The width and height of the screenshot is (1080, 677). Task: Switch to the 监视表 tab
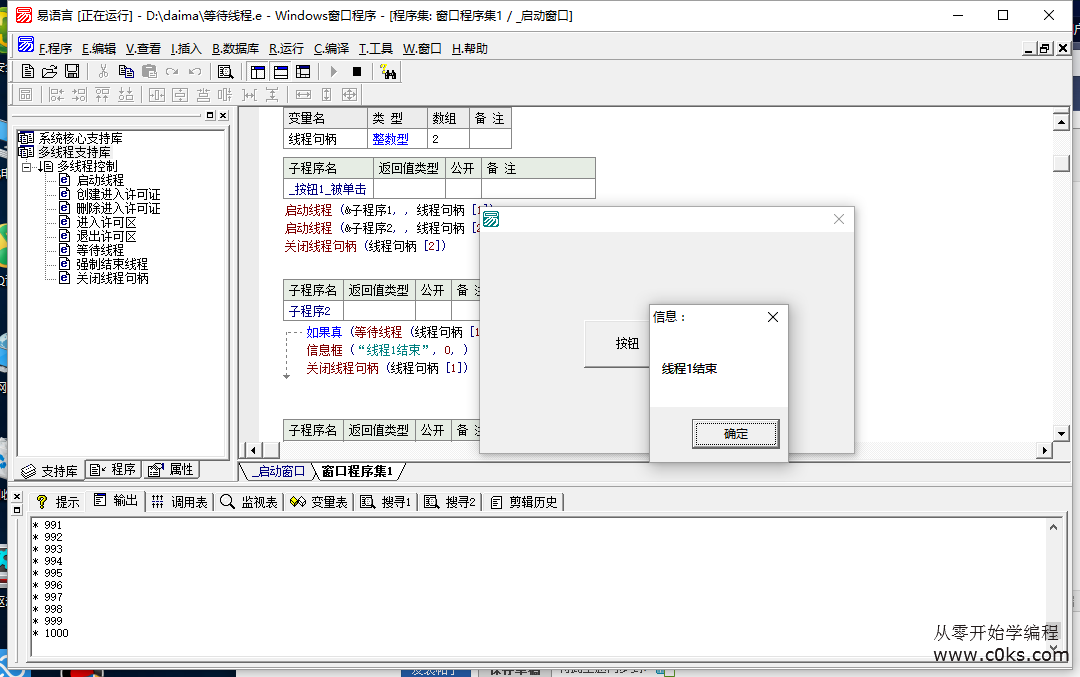(x=250, y=502)
